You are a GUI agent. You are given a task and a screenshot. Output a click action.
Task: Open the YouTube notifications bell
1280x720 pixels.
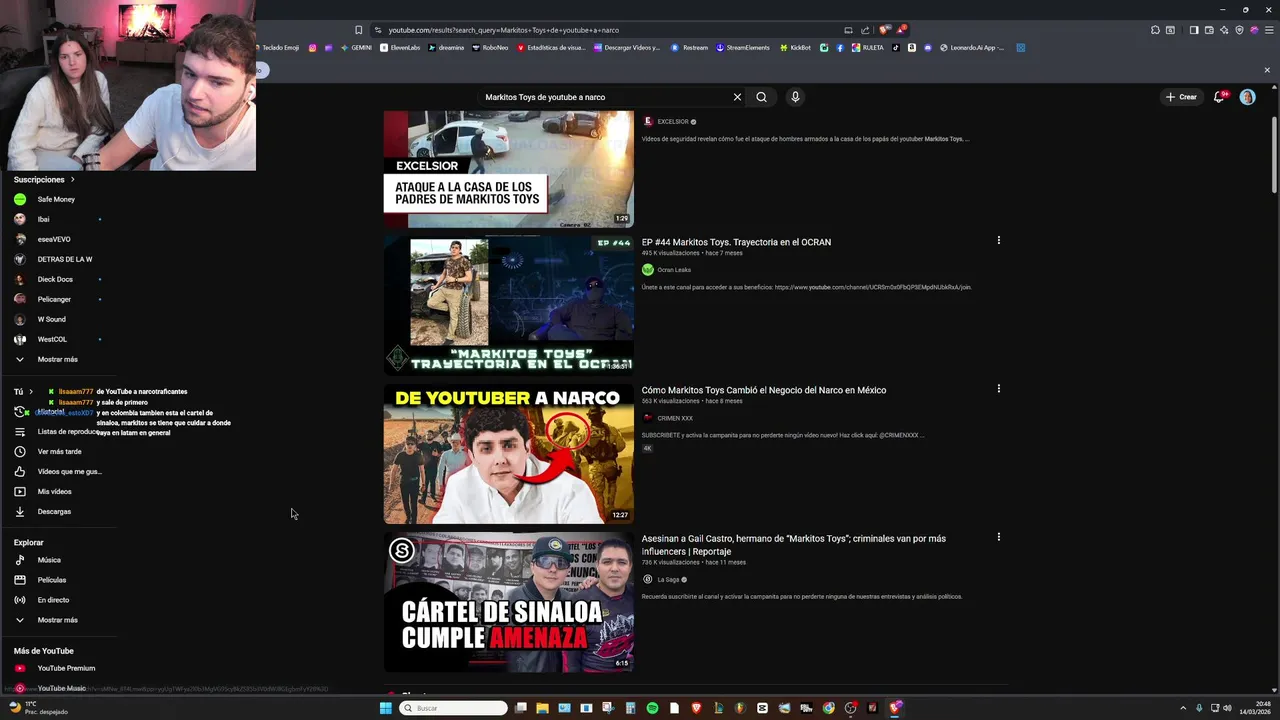(1219, 97)
